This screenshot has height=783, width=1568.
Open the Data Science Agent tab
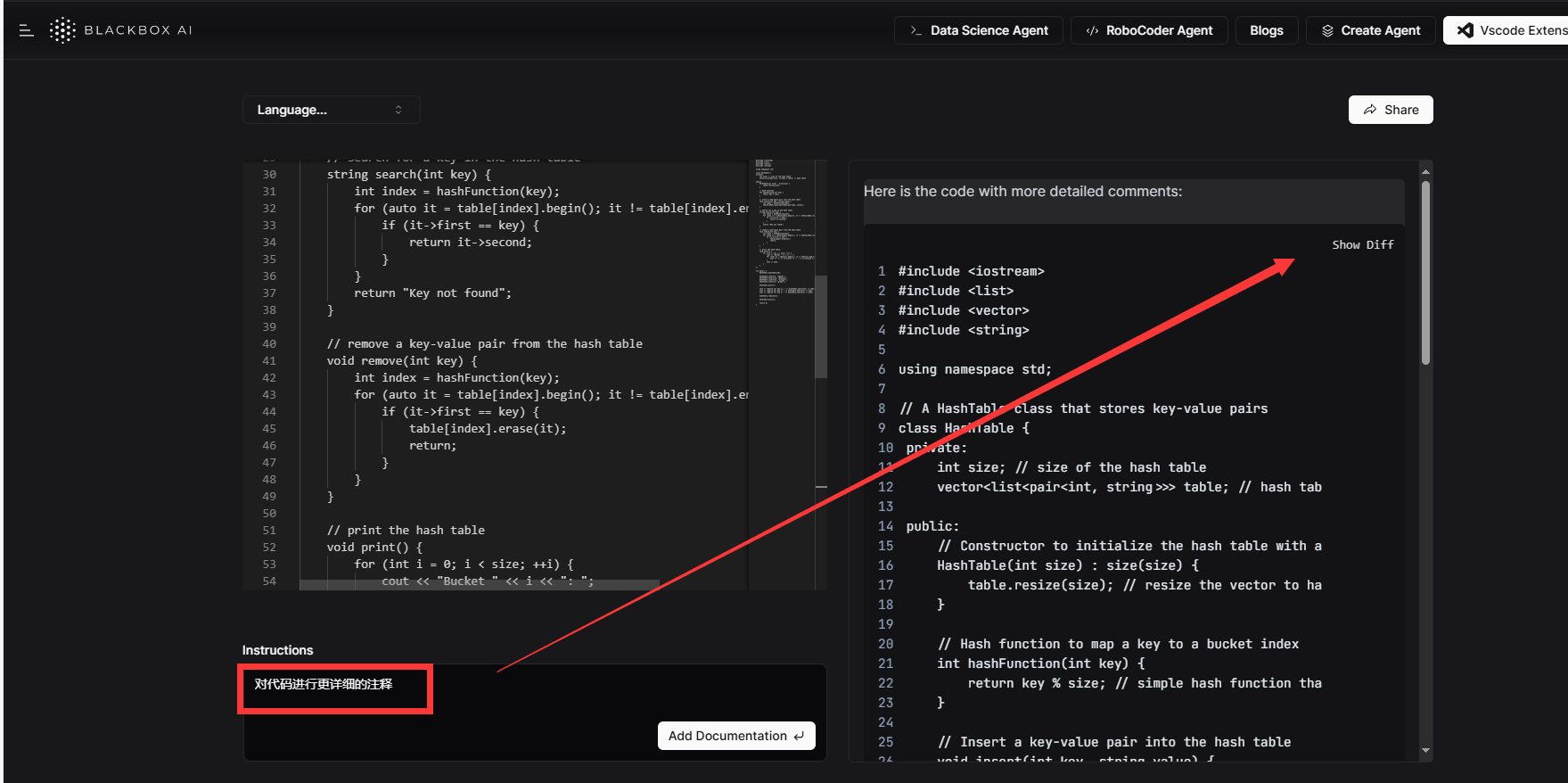[x=978, y=30]
